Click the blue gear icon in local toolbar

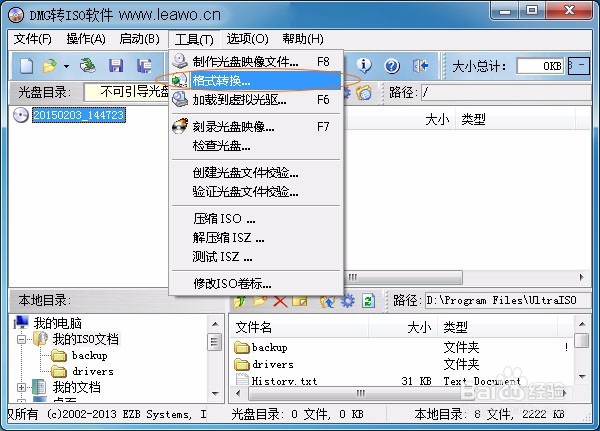(x=347, y=301)
